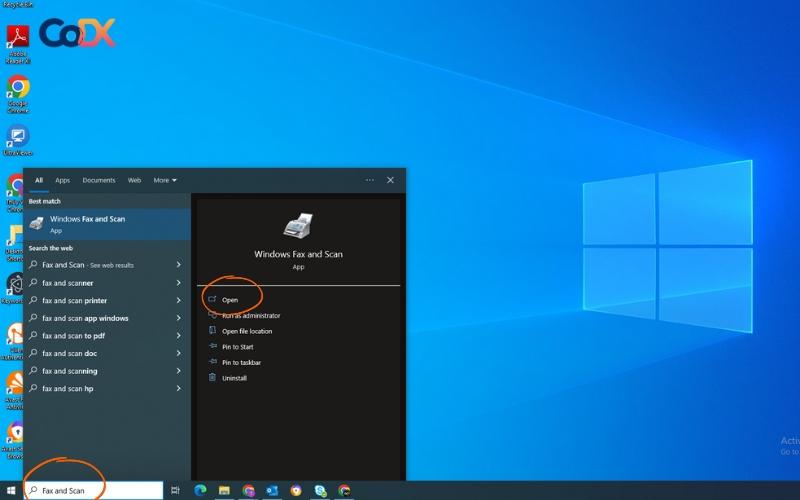
Task: Switch to the Apps search tab
Action: (62, 180)
